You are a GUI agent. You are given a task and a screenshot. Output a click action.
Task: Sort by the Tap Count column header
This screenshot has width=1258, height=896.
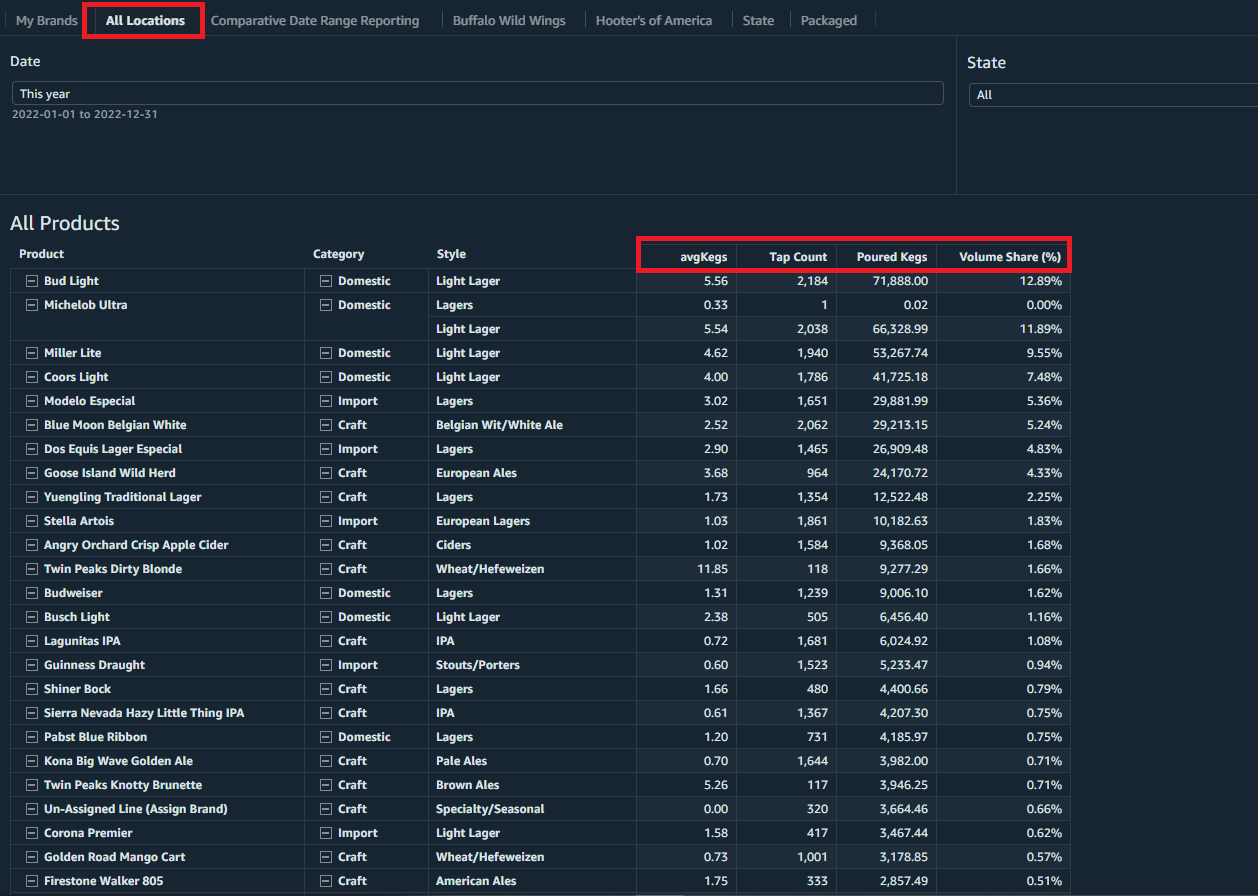tap(797, 257)
